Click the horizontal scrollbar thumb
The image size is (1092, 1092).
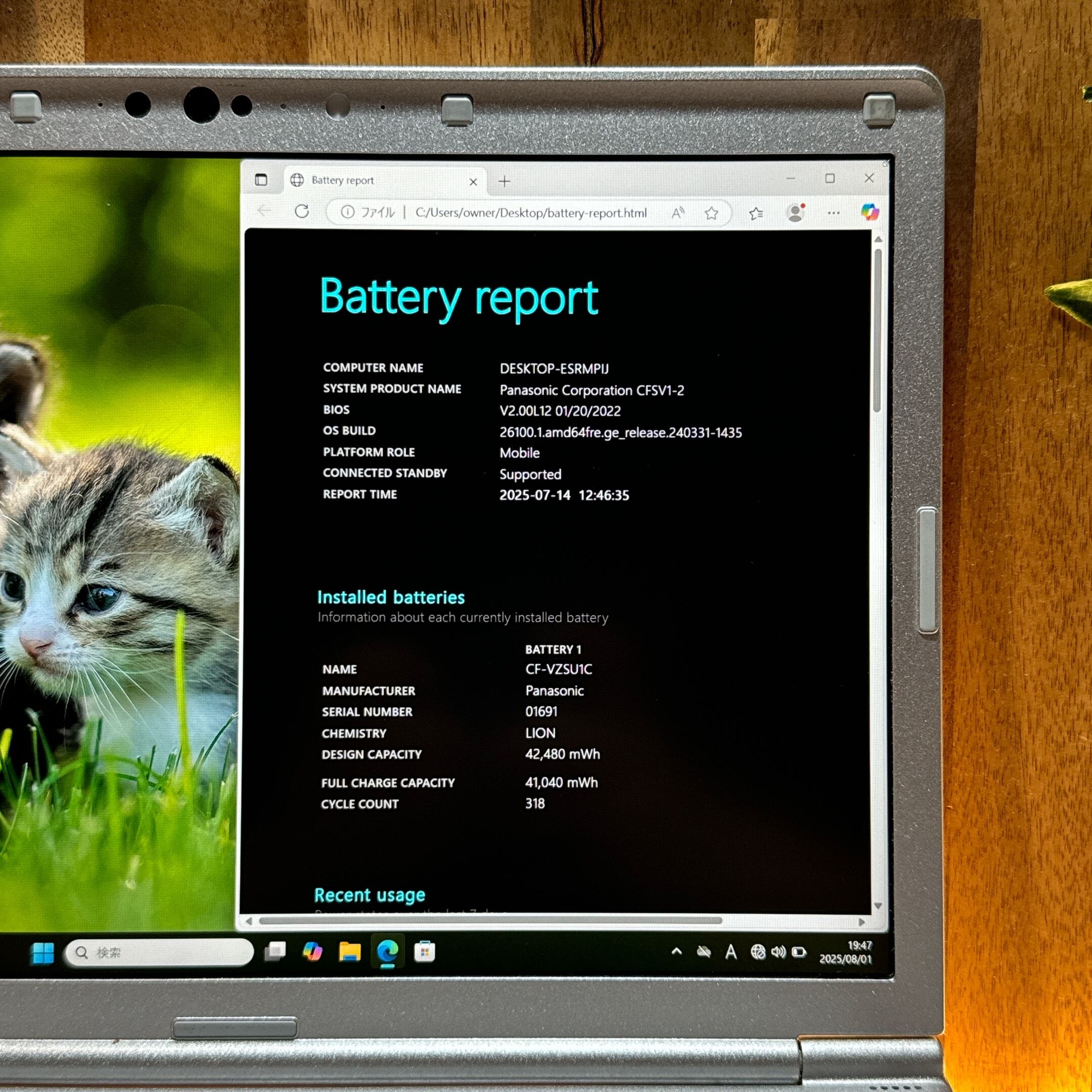(x=489, y=921)
